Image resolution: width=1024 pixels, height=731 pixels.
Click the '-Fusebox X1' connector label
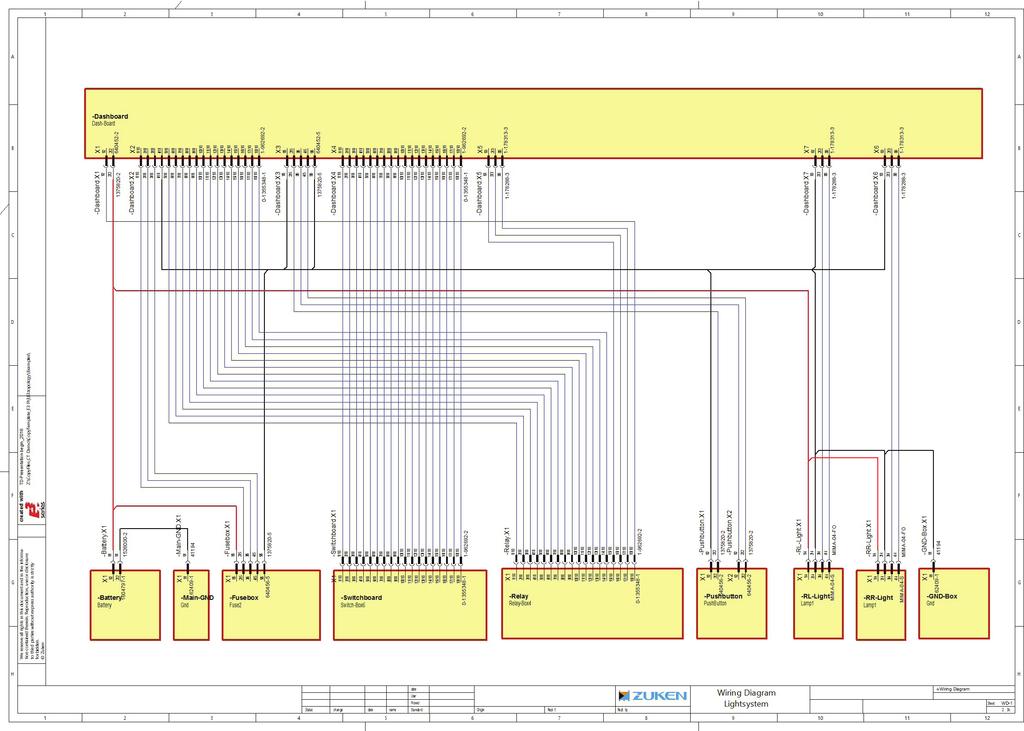tap(227, 539)
